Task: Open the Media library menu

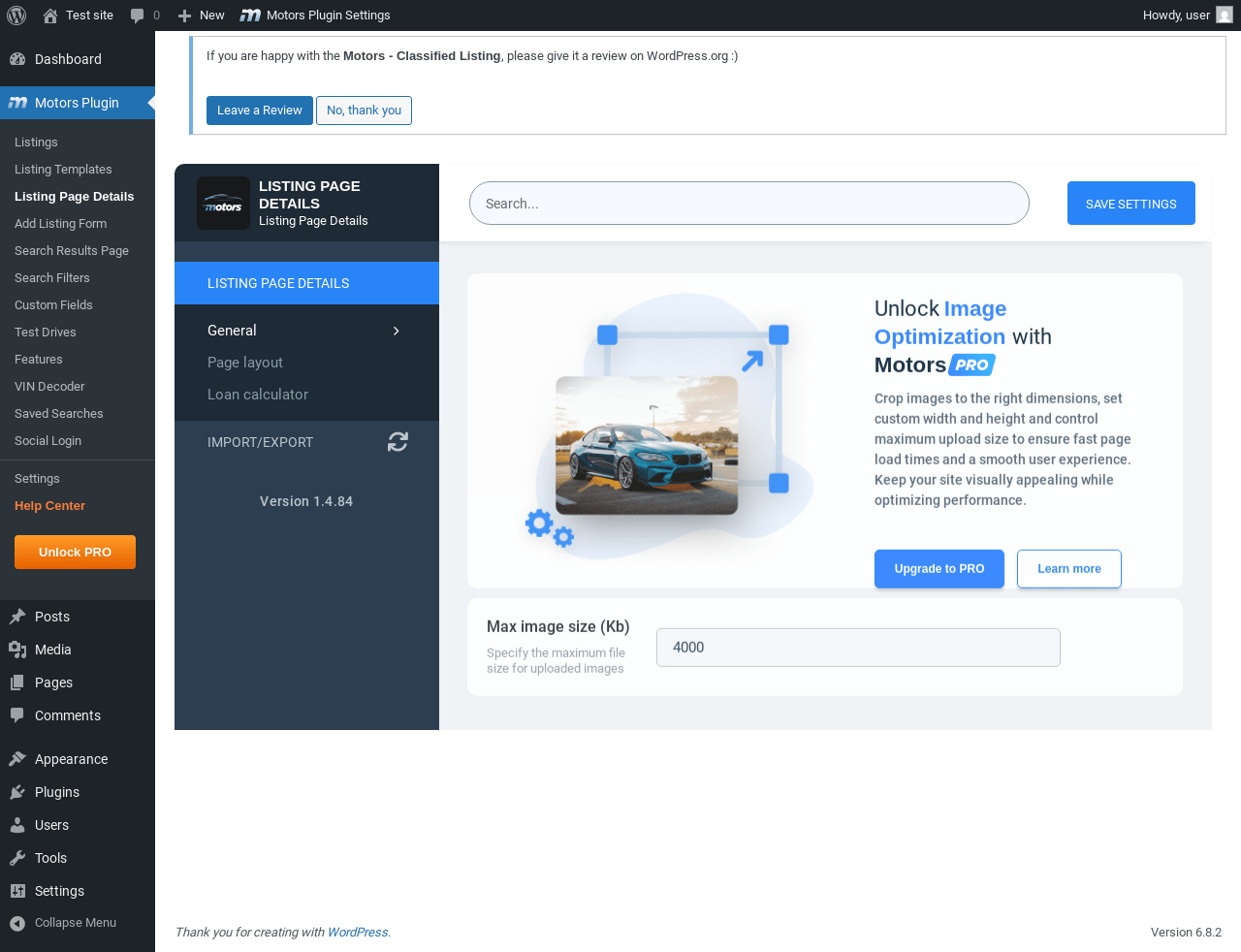Action: [x=78, y=650]
